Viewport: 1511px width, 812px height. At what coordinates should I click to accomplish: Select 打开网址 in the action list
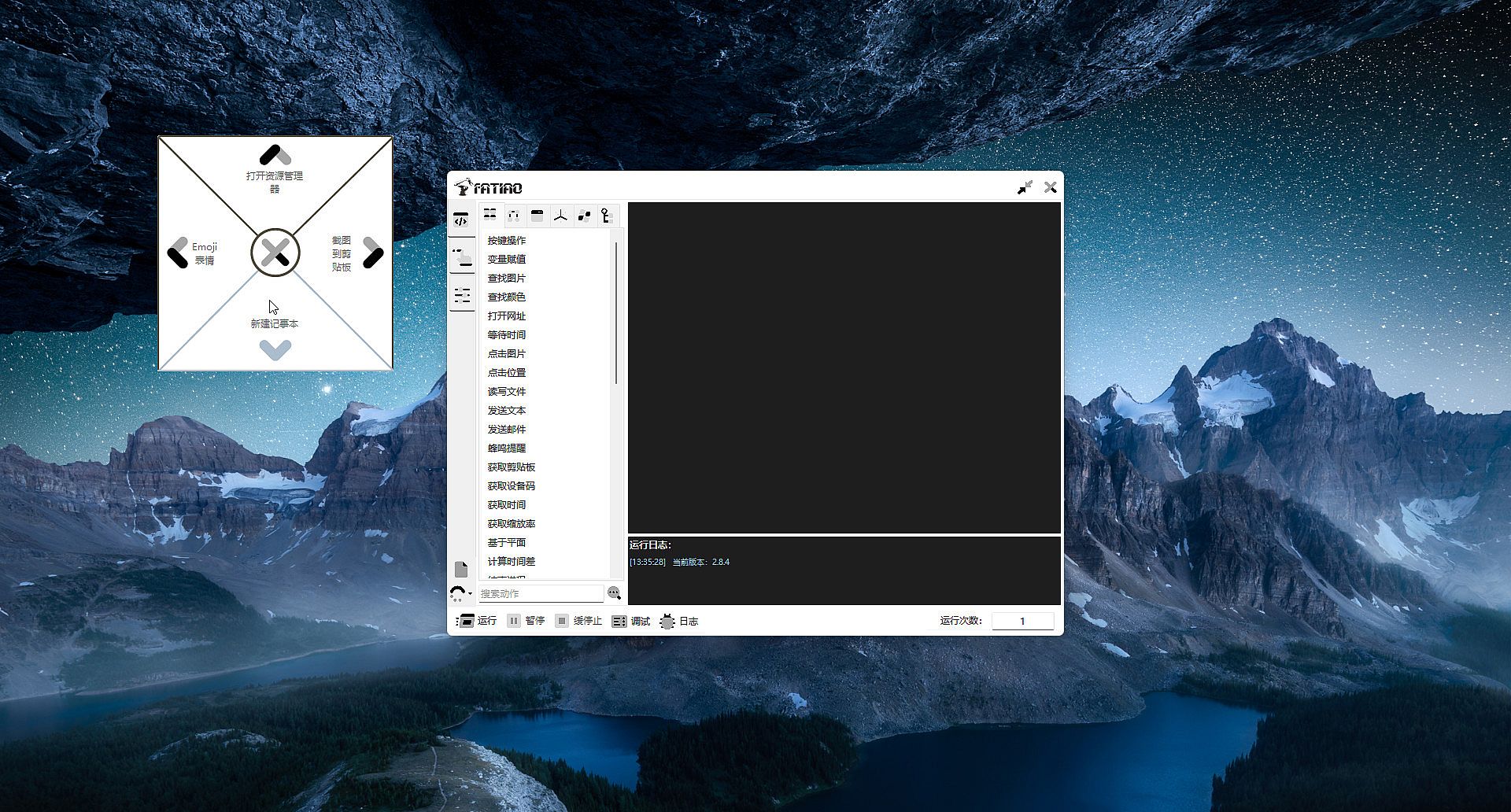[x=506, y=316]
